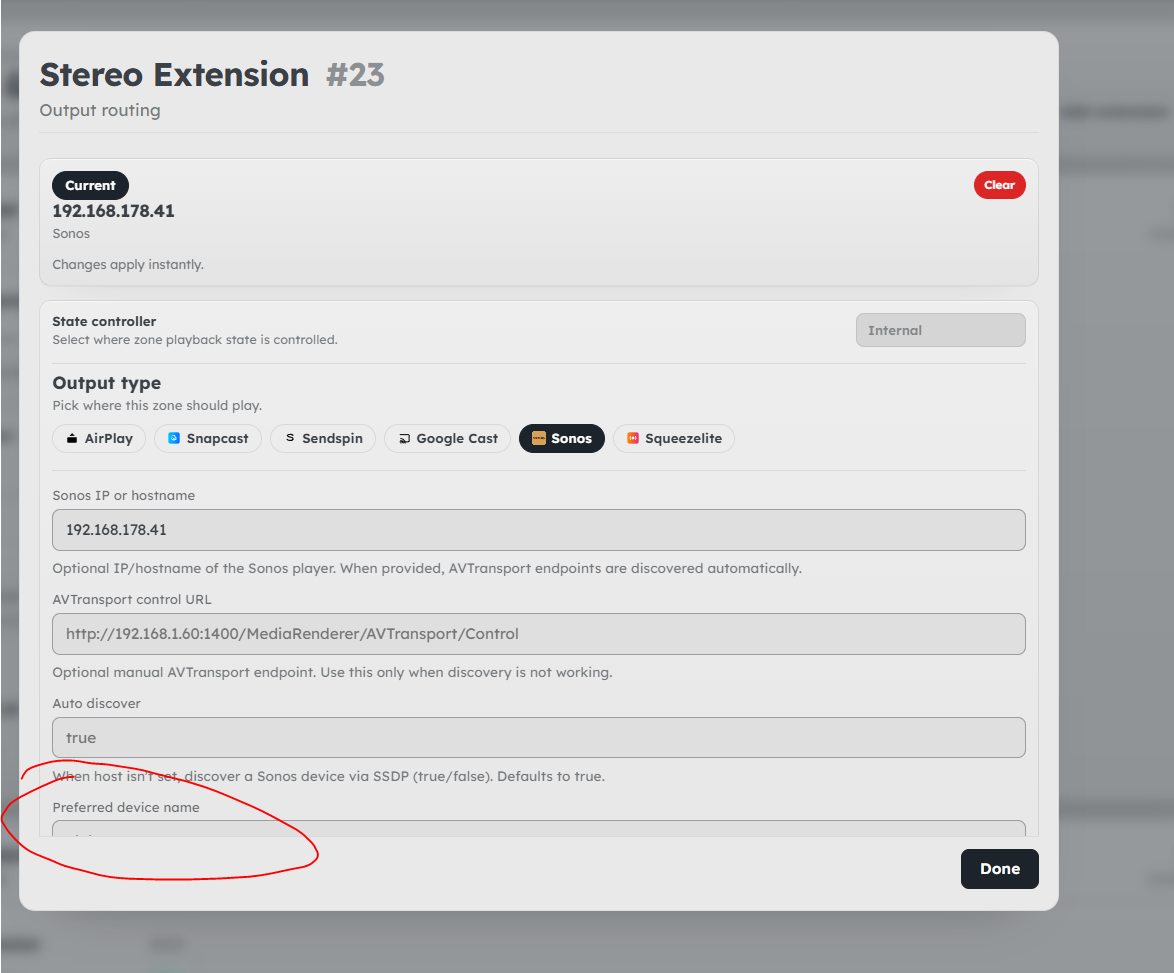Open the State controller Internal dropdown
The image size is (1174, 973).
940,330
